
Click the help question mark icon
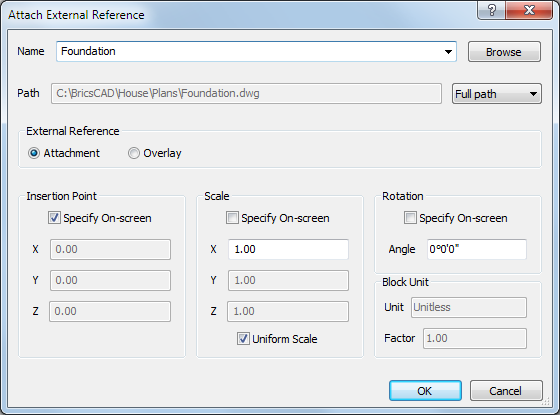491,10
